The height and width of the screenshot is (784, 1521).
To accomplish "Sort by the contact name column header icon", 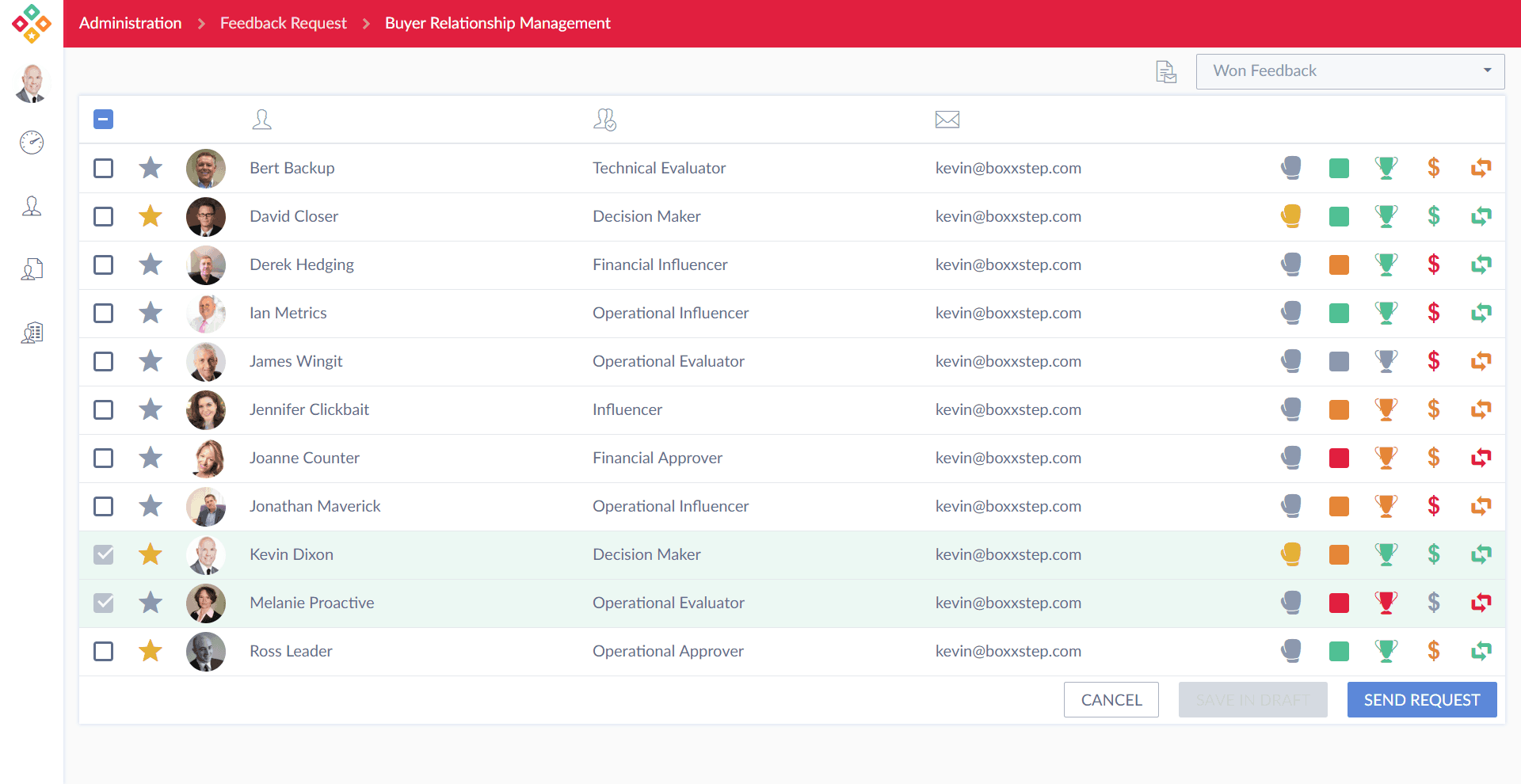I will (261, 120).
